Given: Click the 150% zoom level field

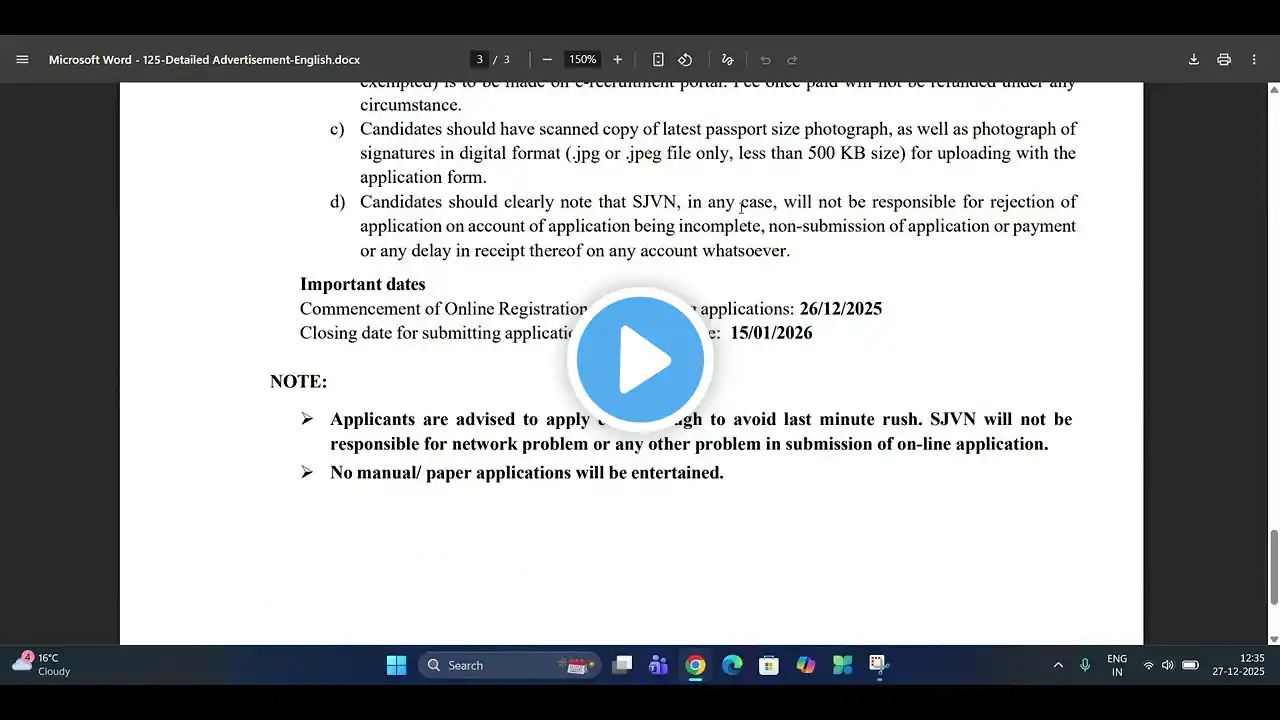Looking at the screenshot, I should point(582,60).
